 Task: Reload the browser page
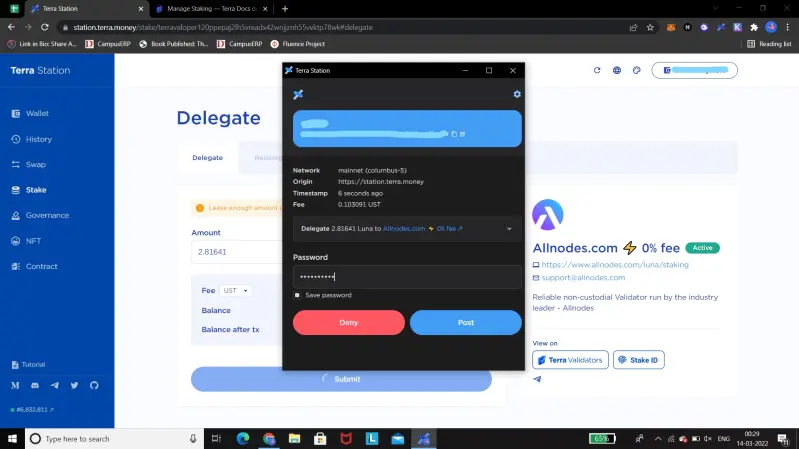(x=45, y=28)
